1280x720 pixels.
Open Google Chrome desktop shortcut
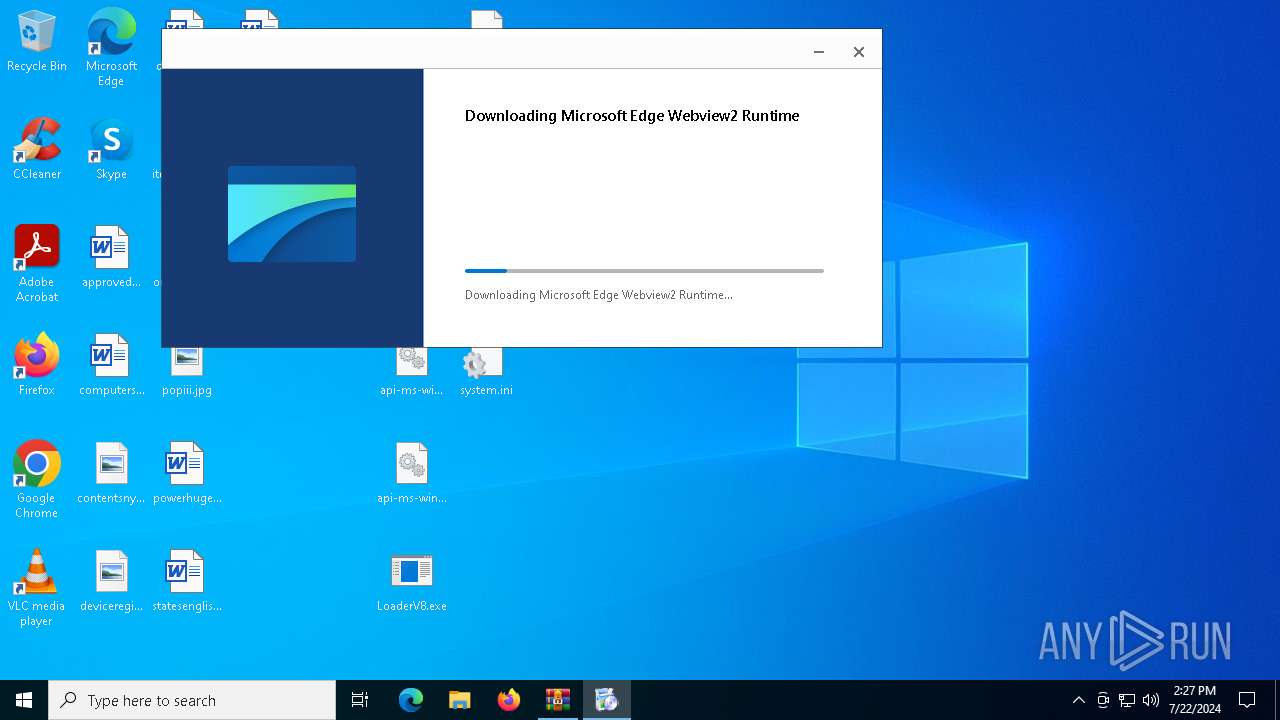tap(37, 480)
